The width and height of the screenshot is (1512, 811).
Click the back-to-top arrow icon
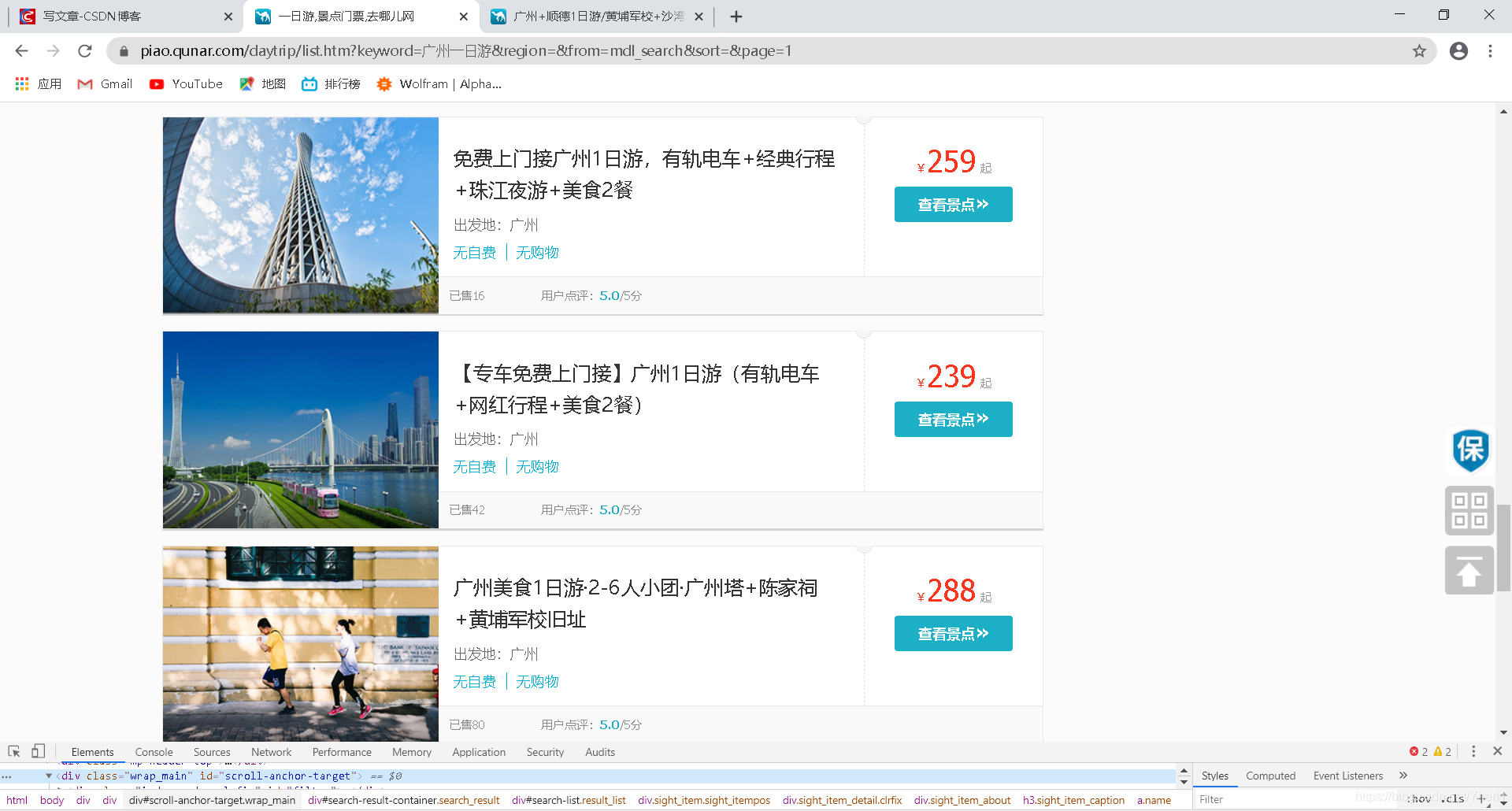[1469, 571]
